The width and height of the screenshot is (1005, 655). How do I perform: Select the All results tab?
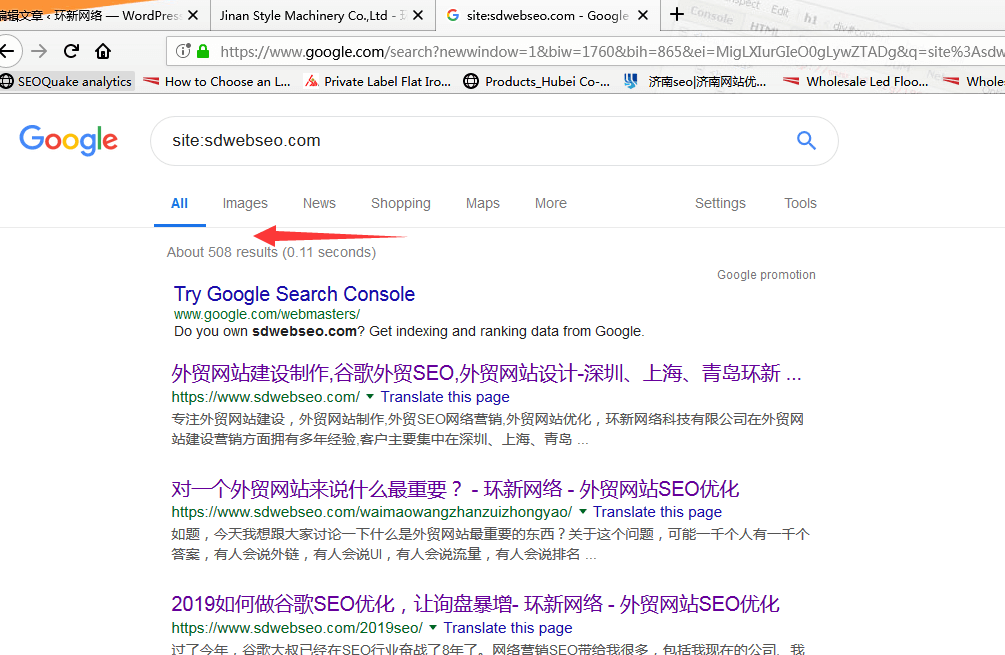coord(179,203)
